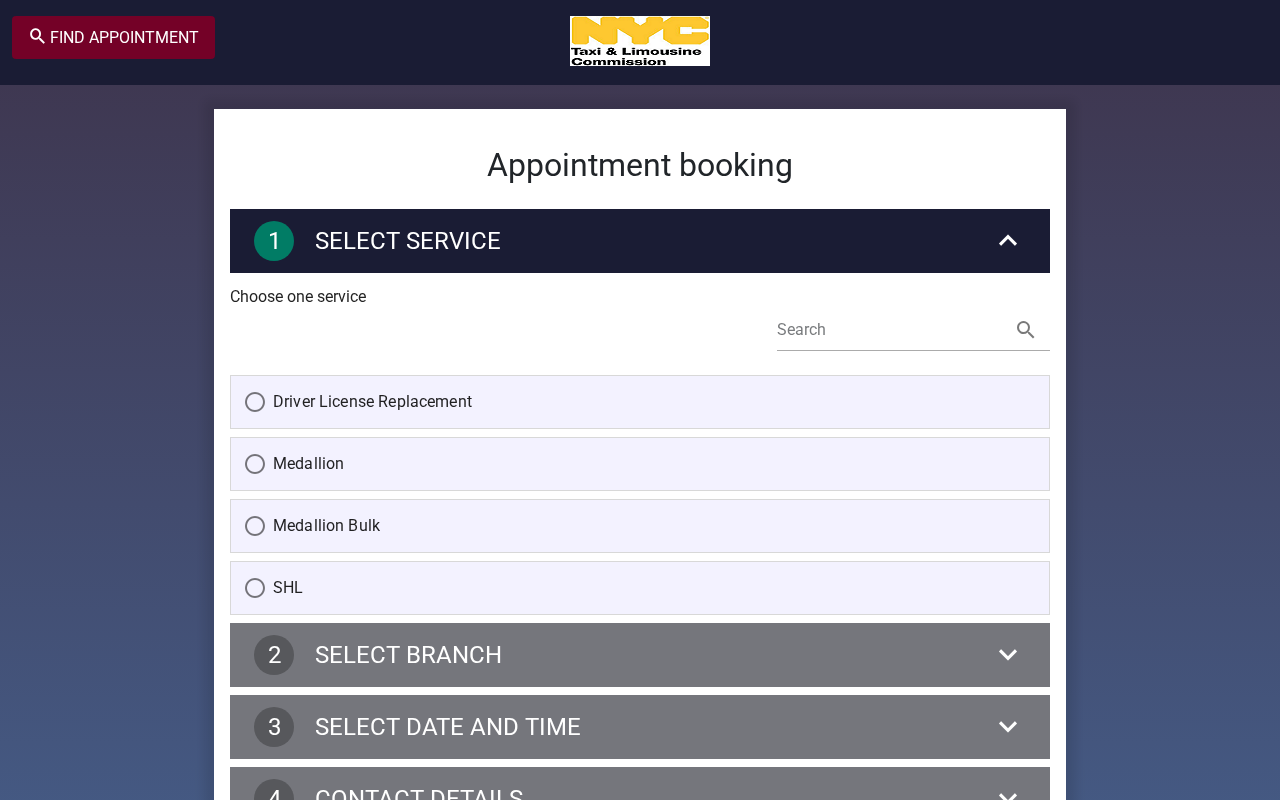1280x800 pixels.
Task: Open the Select Branch step header
Action: (640, 655)
